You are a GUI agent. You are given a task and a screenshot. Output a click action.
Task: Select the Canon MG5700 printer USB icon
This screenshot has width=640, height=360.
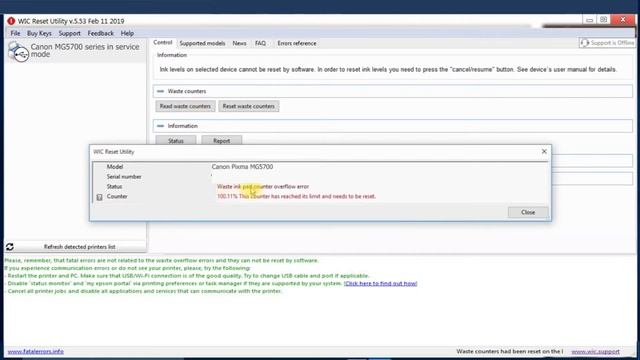pyautogui.click(x=18, y=52)
